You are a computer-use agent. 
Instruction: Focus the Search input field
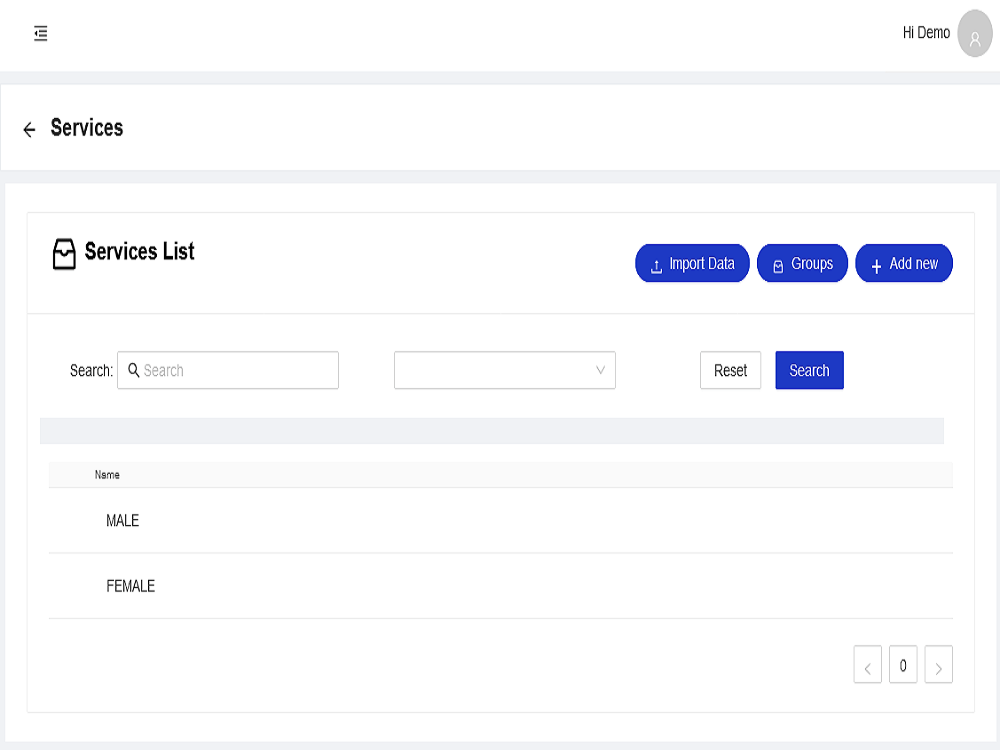tap(228, 370)
